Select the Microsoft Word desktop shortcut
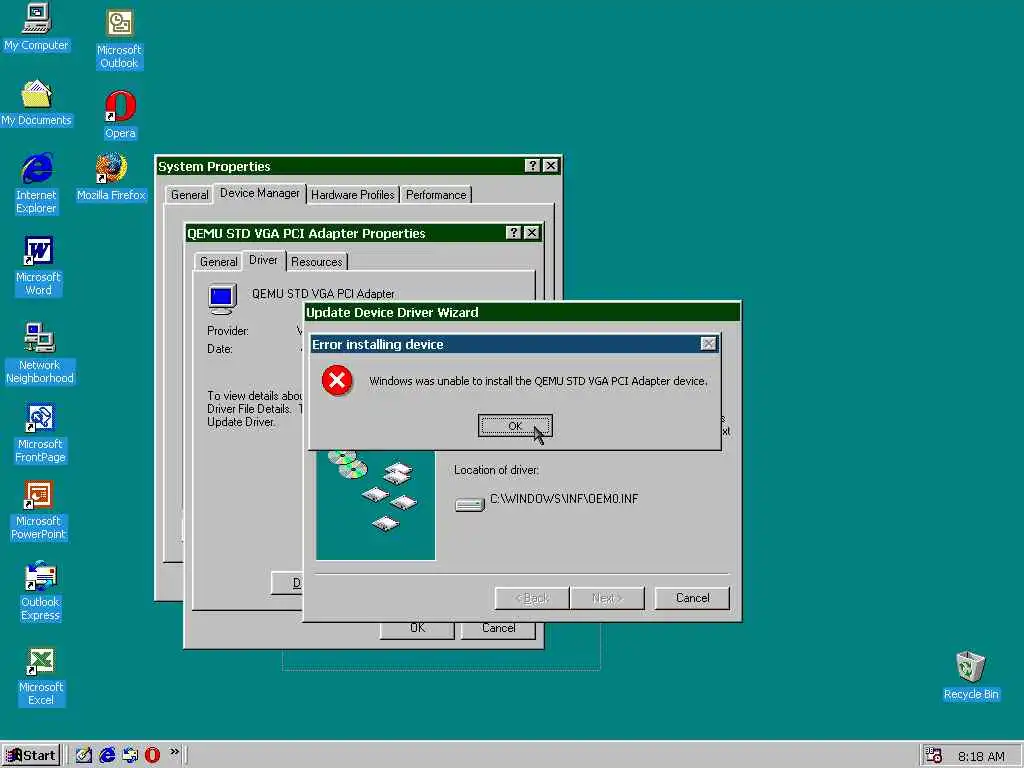The image size is (1024, 768). (38, 266)
